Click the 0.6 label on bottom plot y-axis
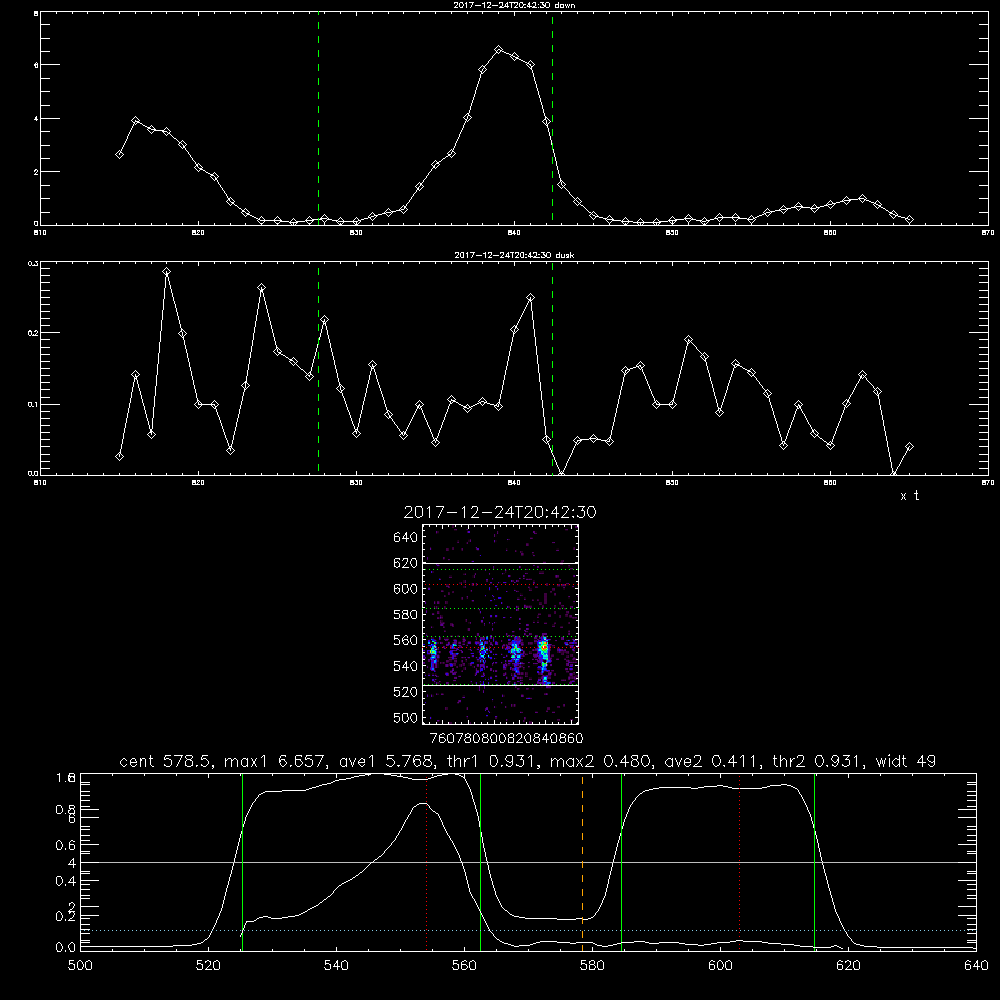 (x=66, y=845)
